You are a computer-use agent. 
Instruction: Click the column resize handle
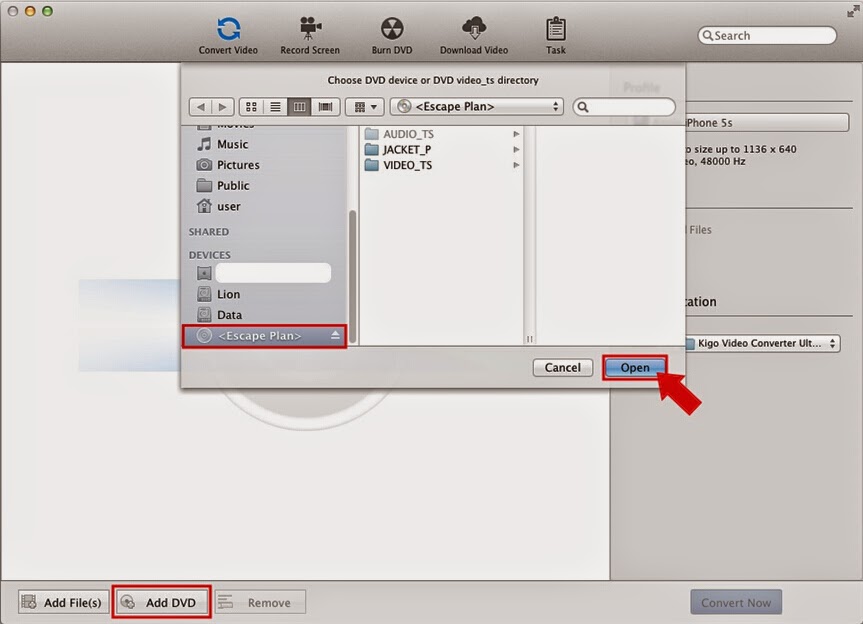pos(529,339)
